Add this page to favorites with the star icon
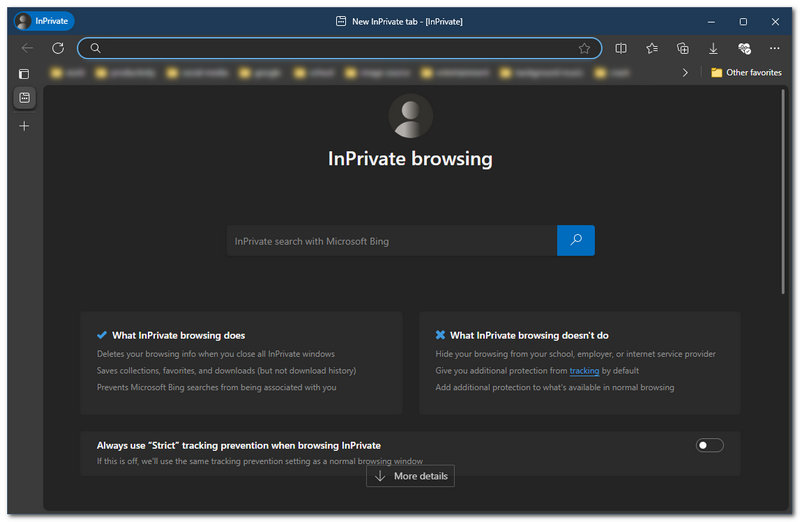Viewport: 800px width, 522px height. (x=584, y=48)
